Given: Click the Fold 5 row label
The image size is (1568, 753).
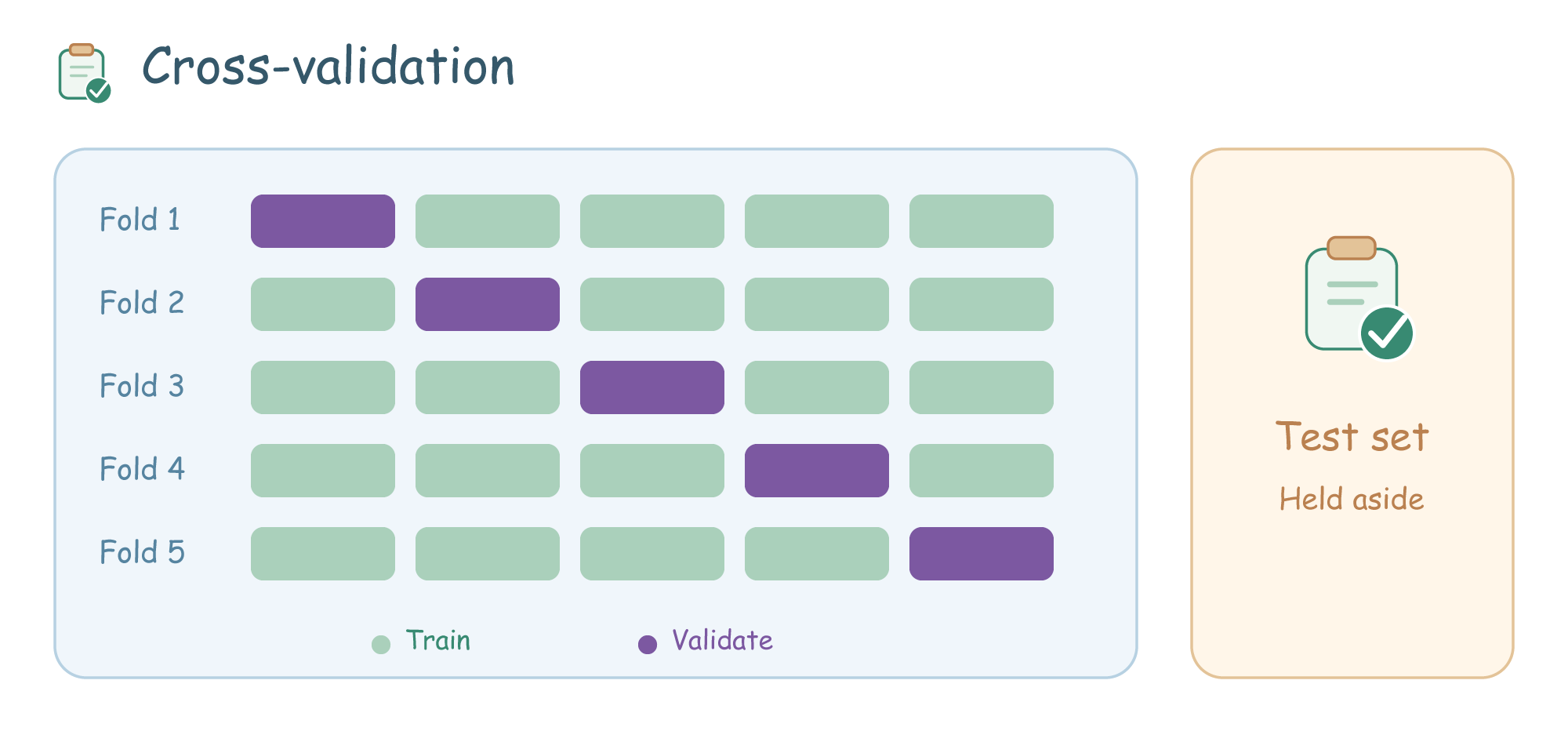Looking at the screenshot, I should (x=142, y=552).
